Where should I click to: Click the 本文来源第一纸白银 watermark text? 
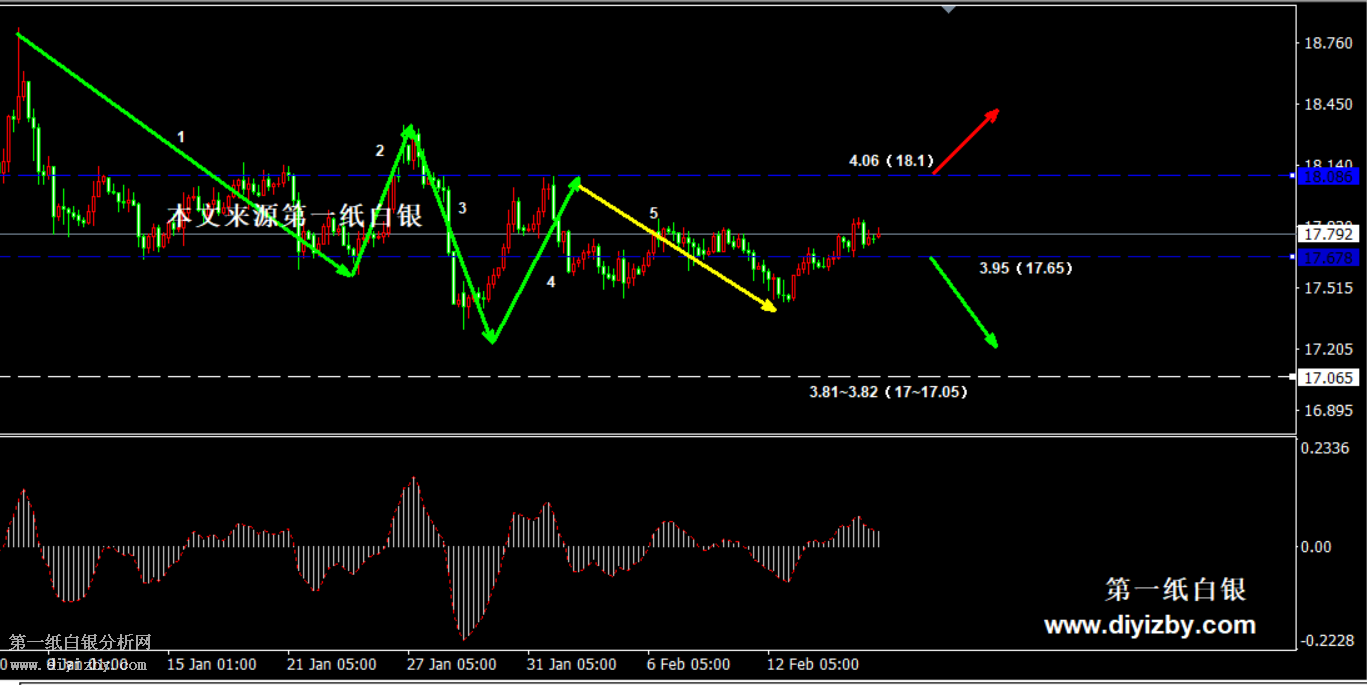point(294,215)
